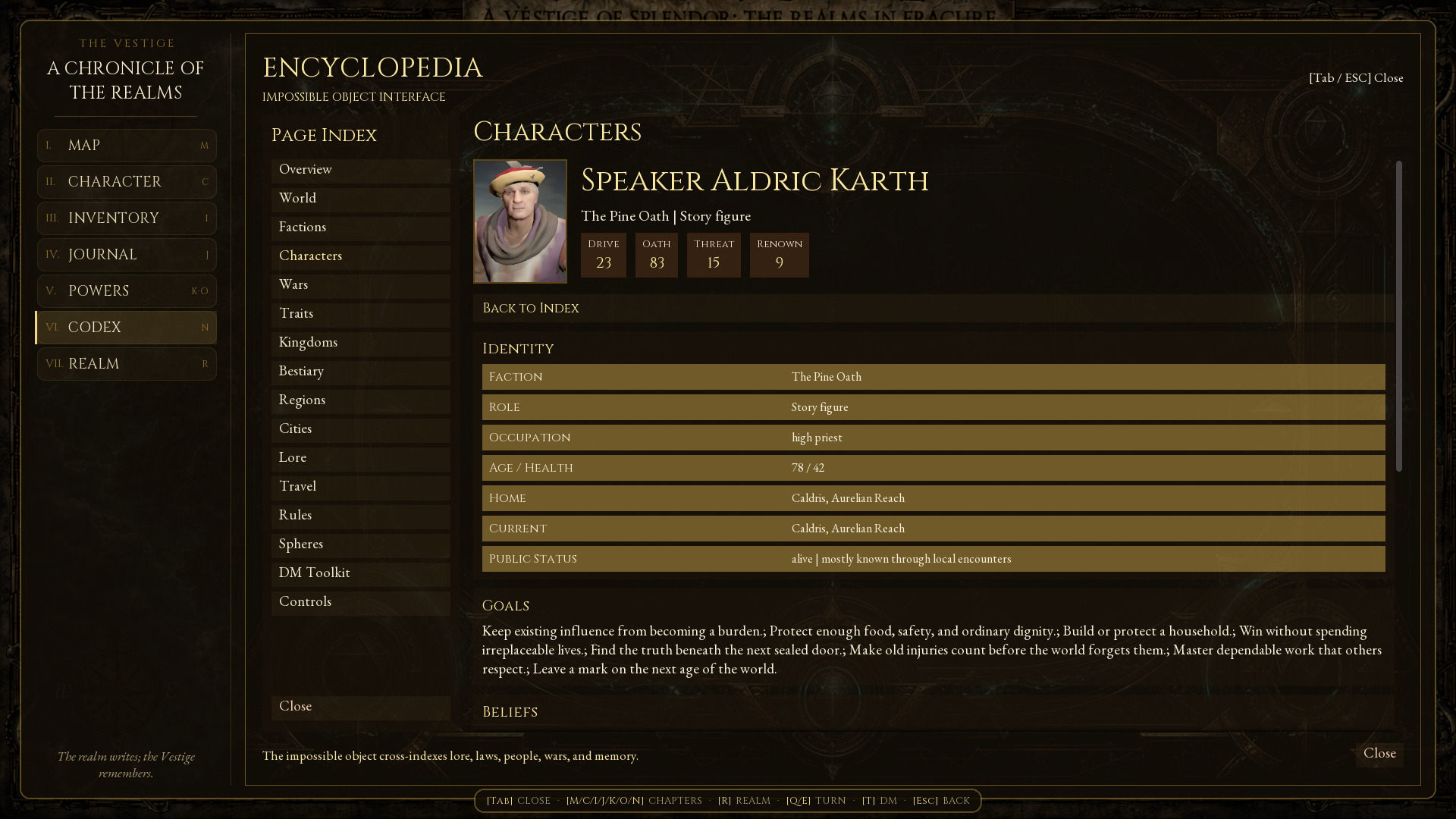This screenshot has width=1456, height=819.
Task: Open the Lore index entry
Action: coord(360,458)
